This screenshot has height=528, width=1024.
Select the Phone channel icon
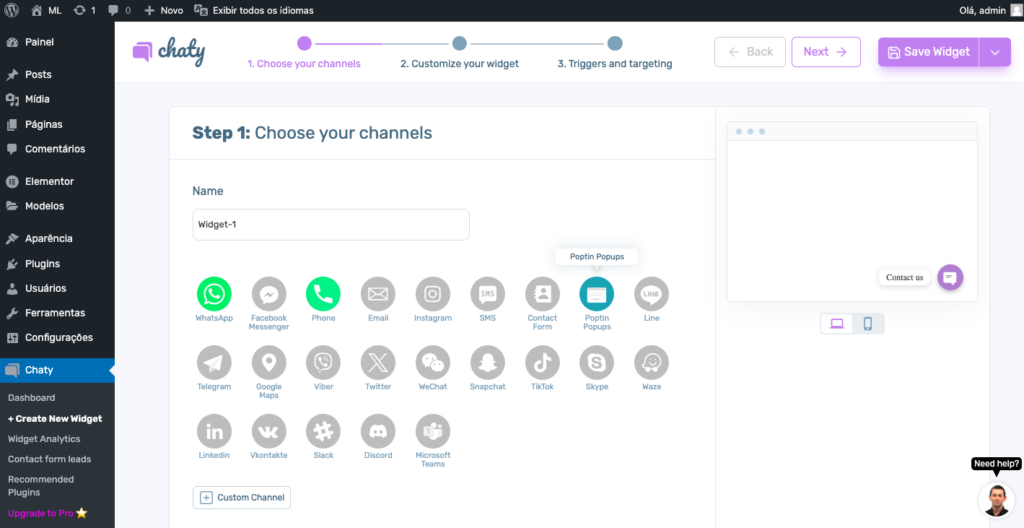pyautogui.click(x=323, y=294)
